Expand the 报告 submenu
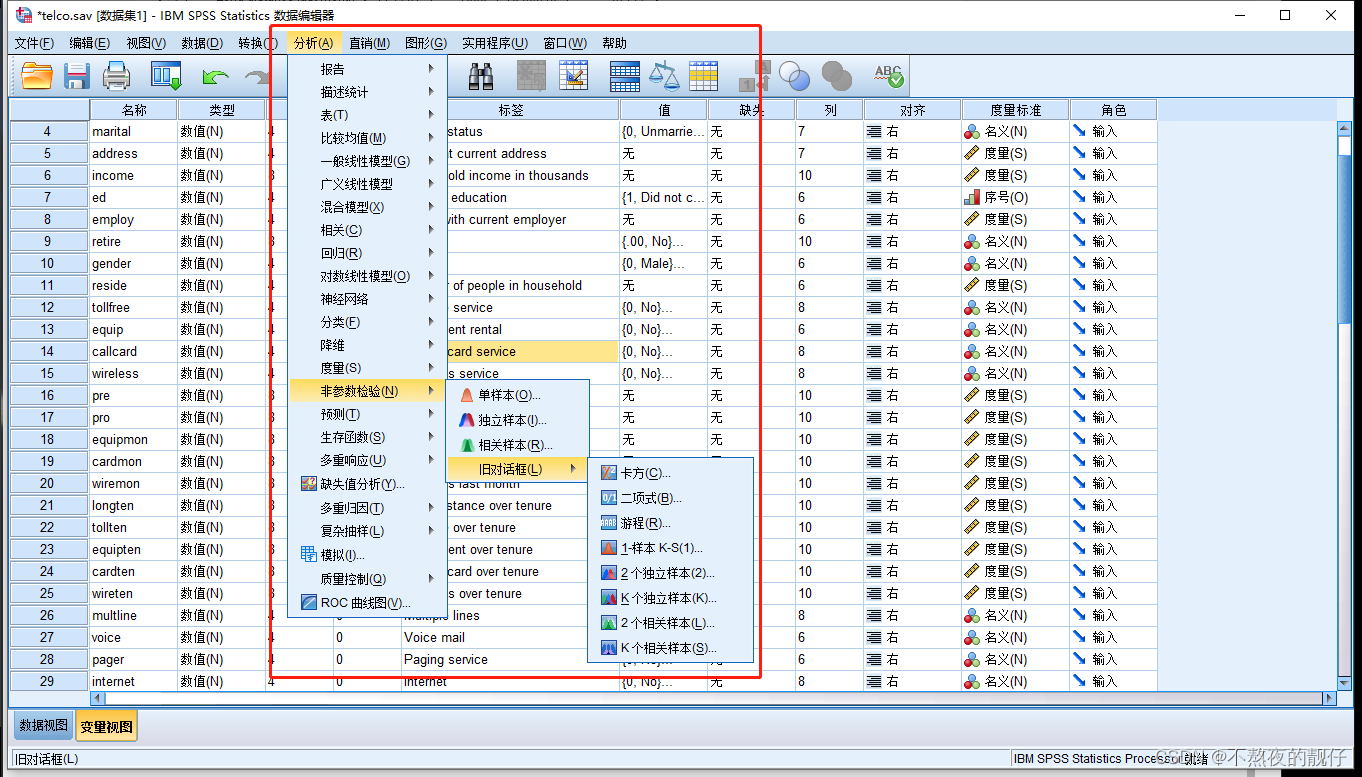Screen dimensions: 1362x777 tap(367, 69)
